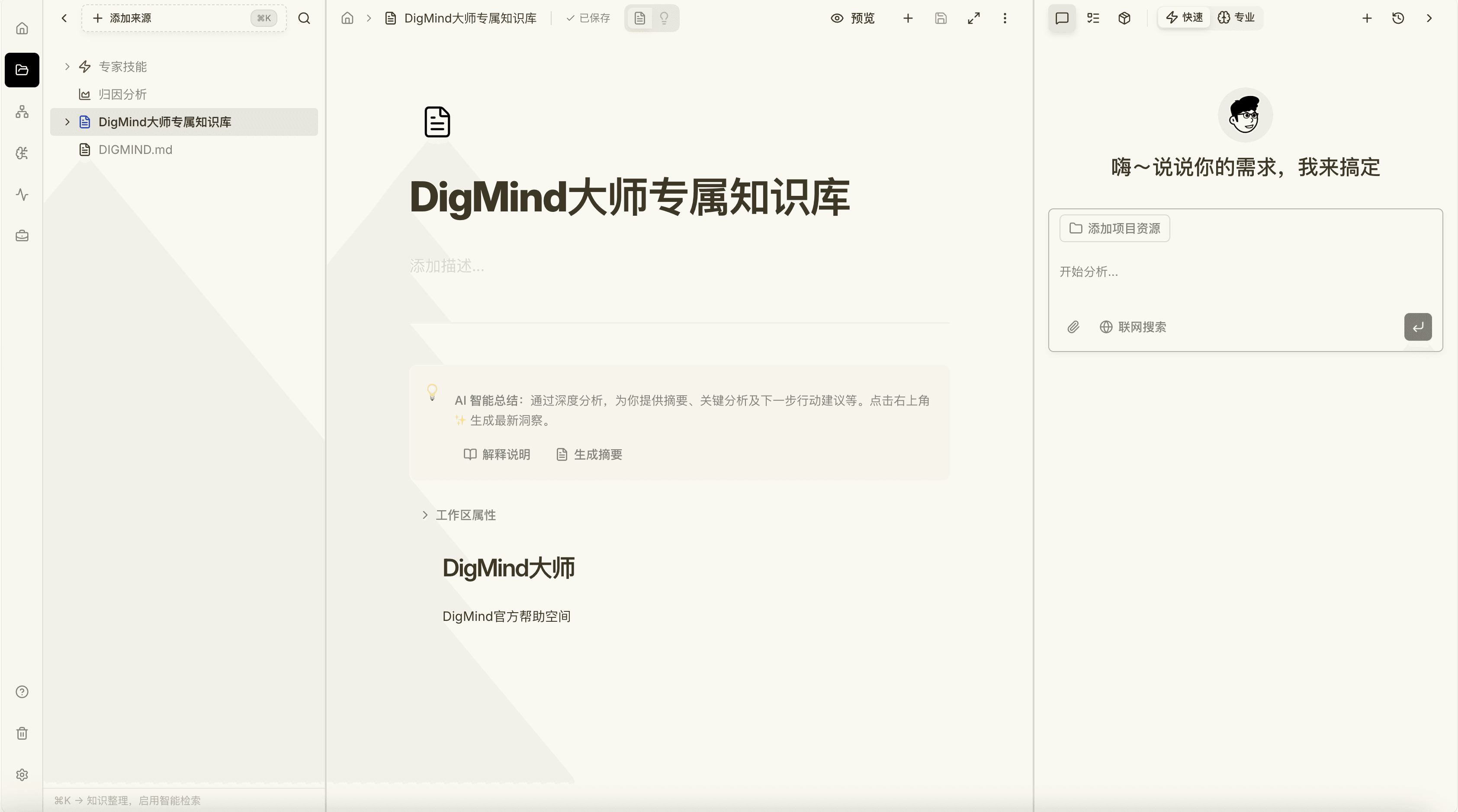Screen dimensions: 1458x812
Task: Open the trash bin icon
Action: [22, 733]
